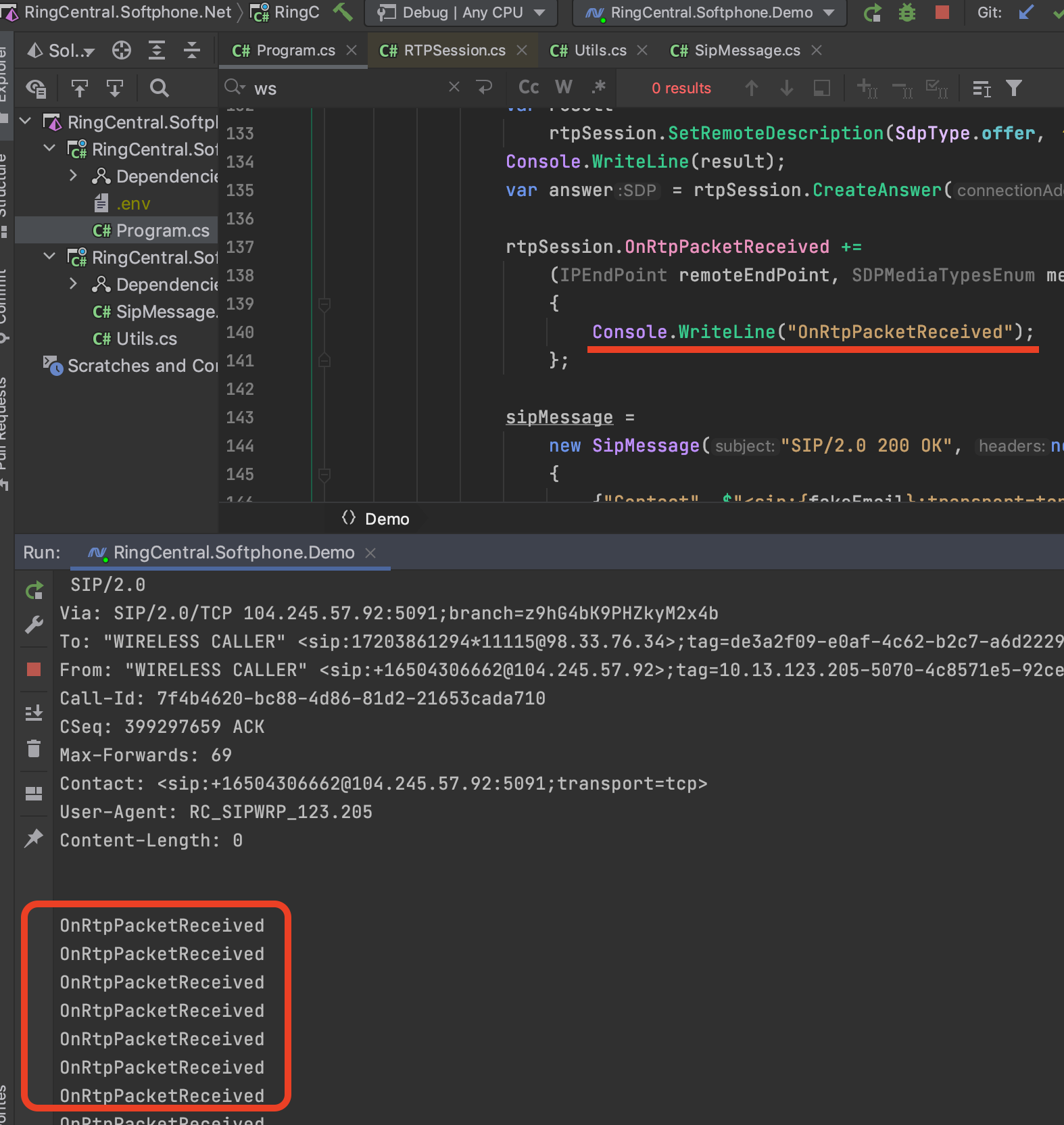The height and width of the screenshot is (1125, 1064).
Task: Click the trash Clear All icon
Action: (34, 748)
